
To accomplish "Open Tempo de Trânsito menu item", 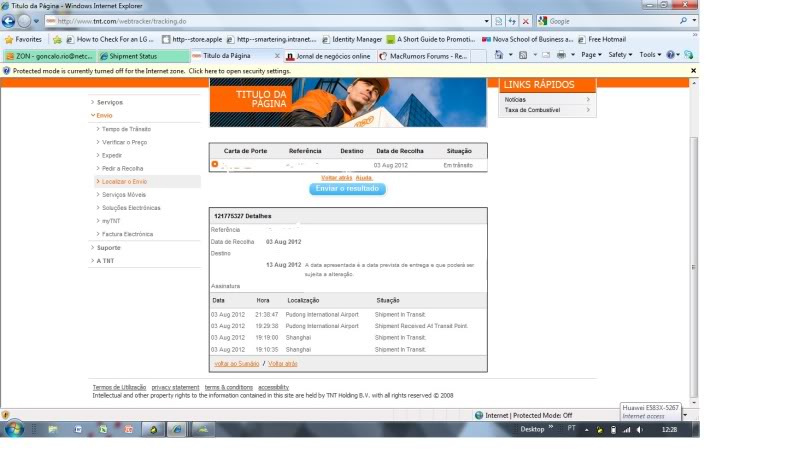I will click(x=126, y=129).
